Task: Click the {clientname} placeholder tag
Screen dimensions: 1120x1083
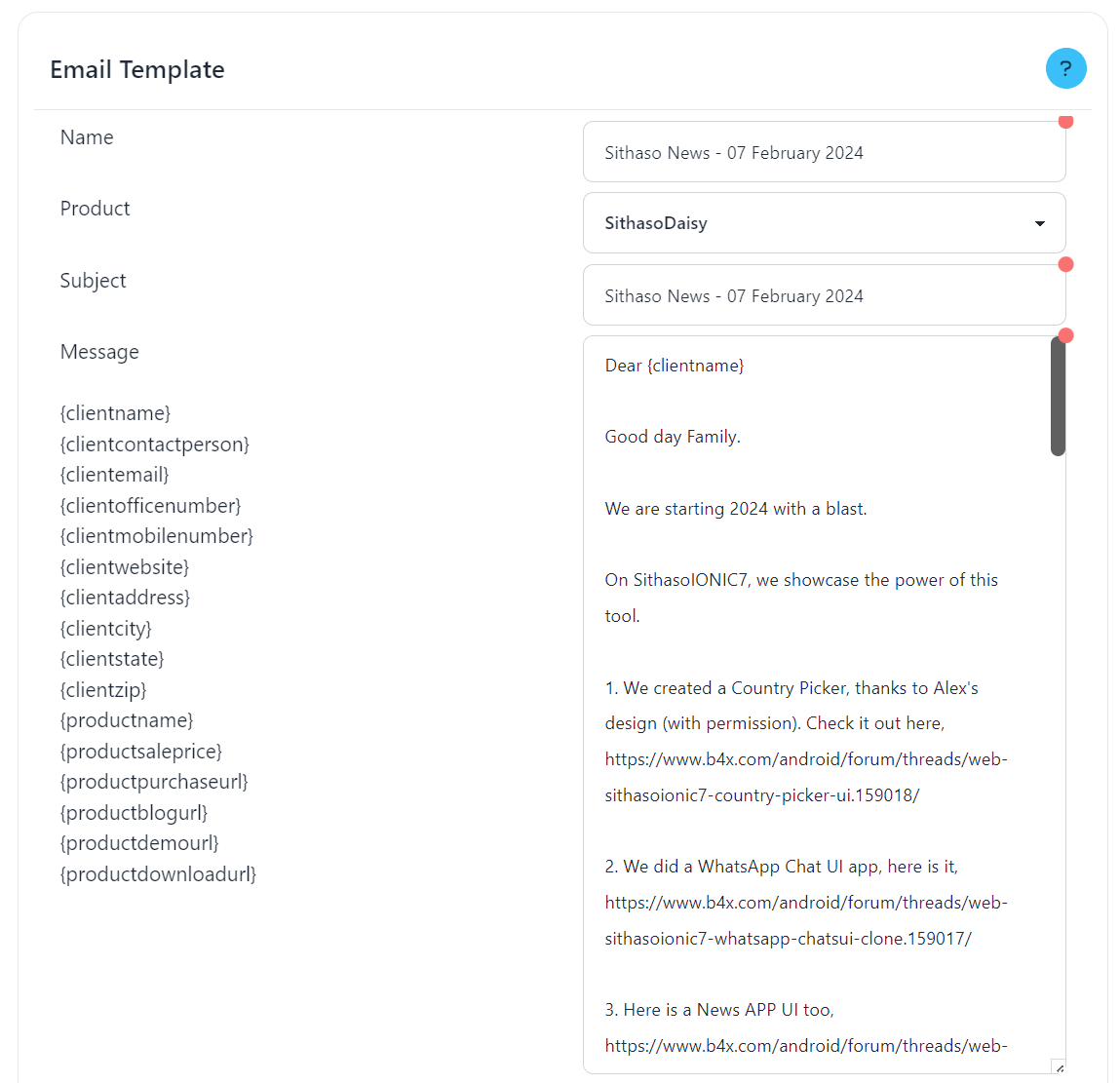Action: (115, 413)
